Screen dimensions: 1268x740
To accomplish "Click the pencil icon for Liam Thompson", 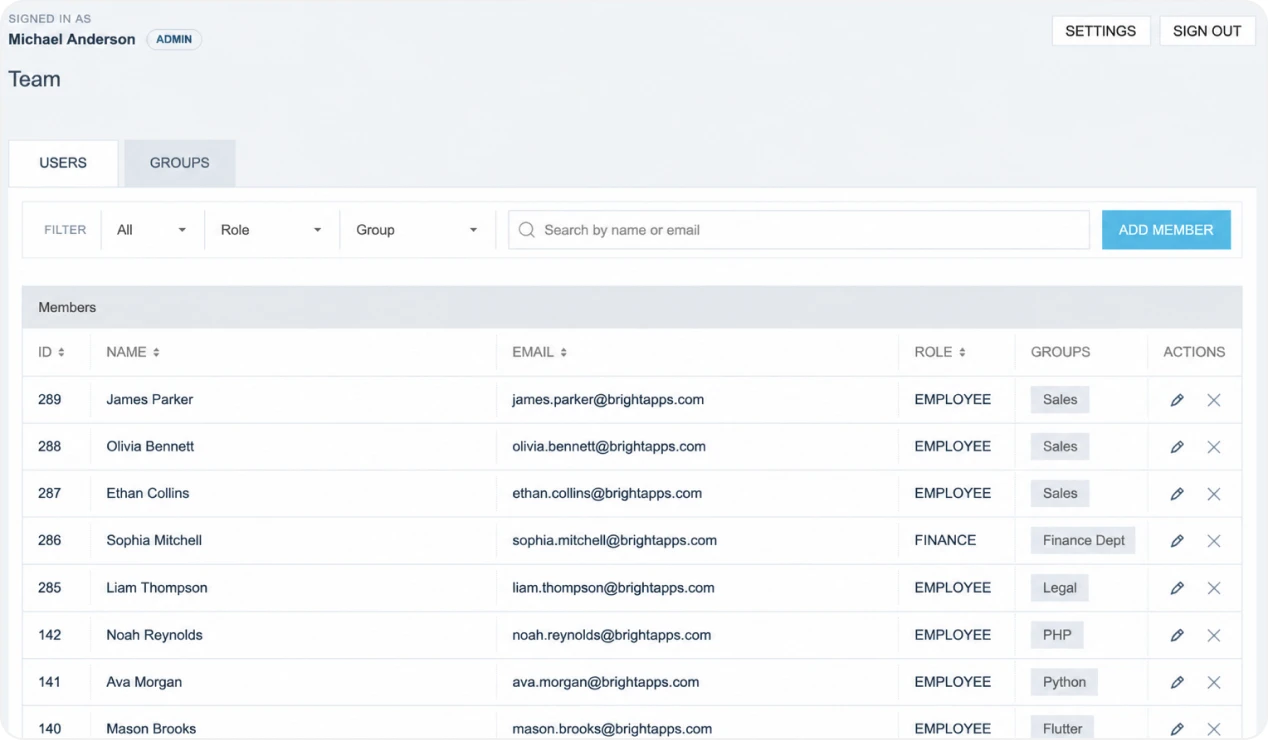I will click(1177, 588).
